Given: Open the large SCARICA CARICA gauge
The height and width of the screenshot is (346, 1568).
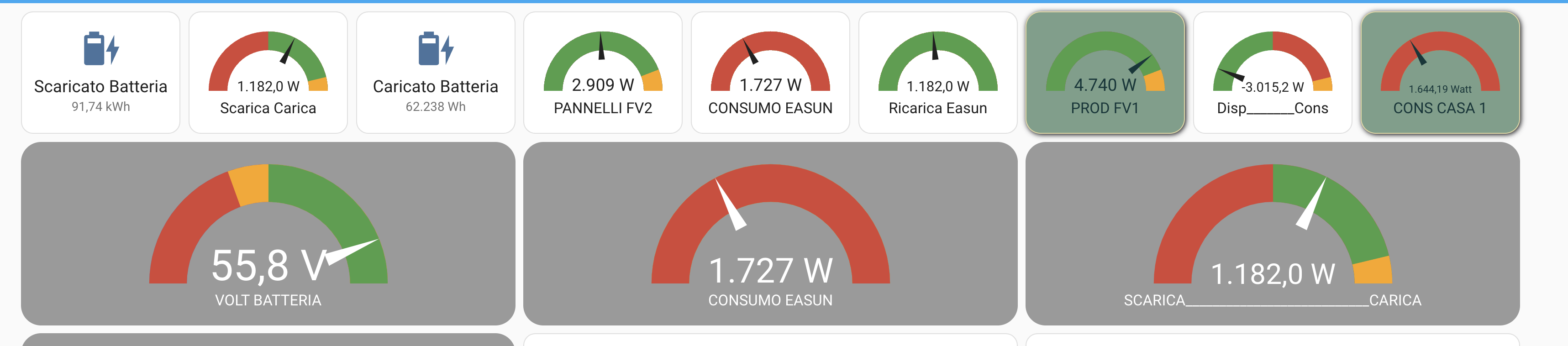Looking at the screenshot, I should click(1273, 223).
